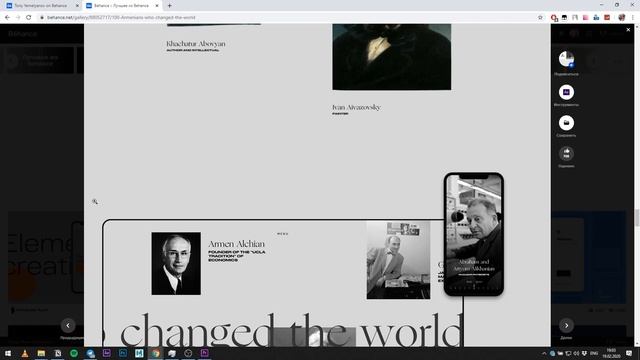The image size is (640, 360).
Task: Open the Chrome three-dot menu
Action: [x=633, y=18]
